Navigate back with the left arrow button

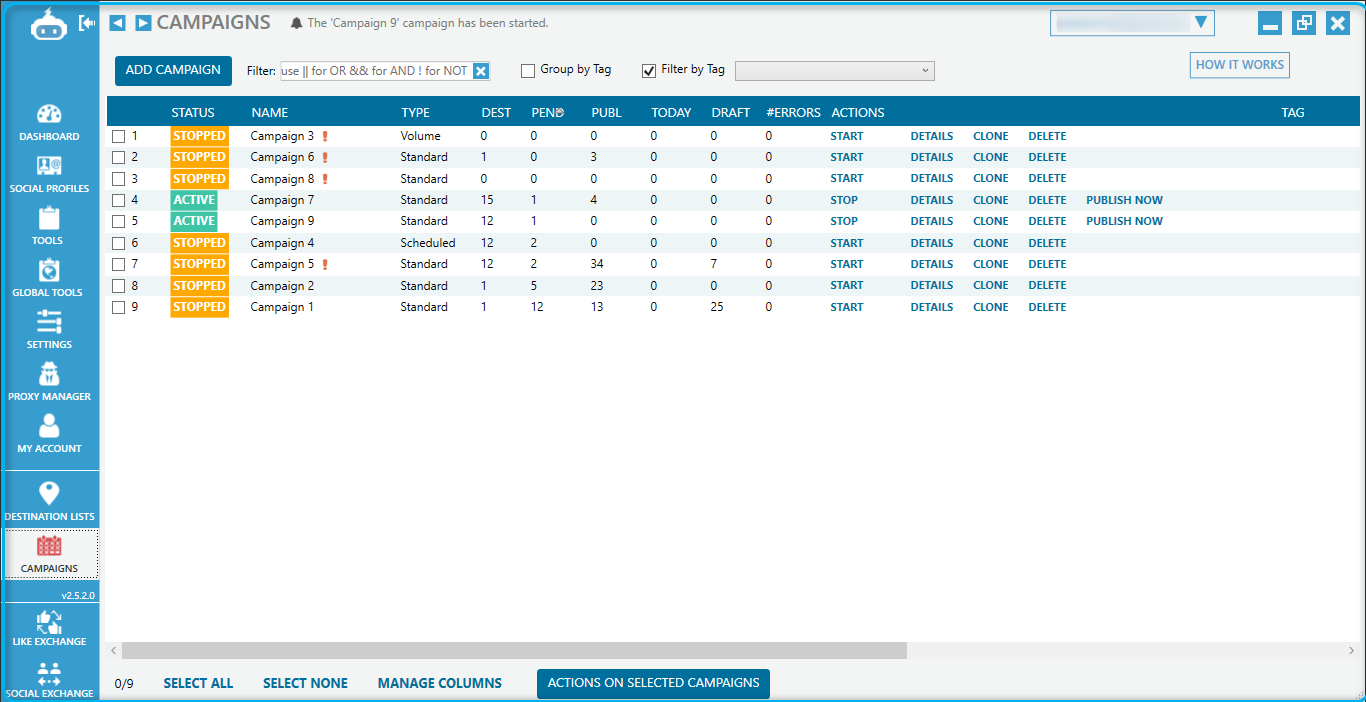[118, 23]
